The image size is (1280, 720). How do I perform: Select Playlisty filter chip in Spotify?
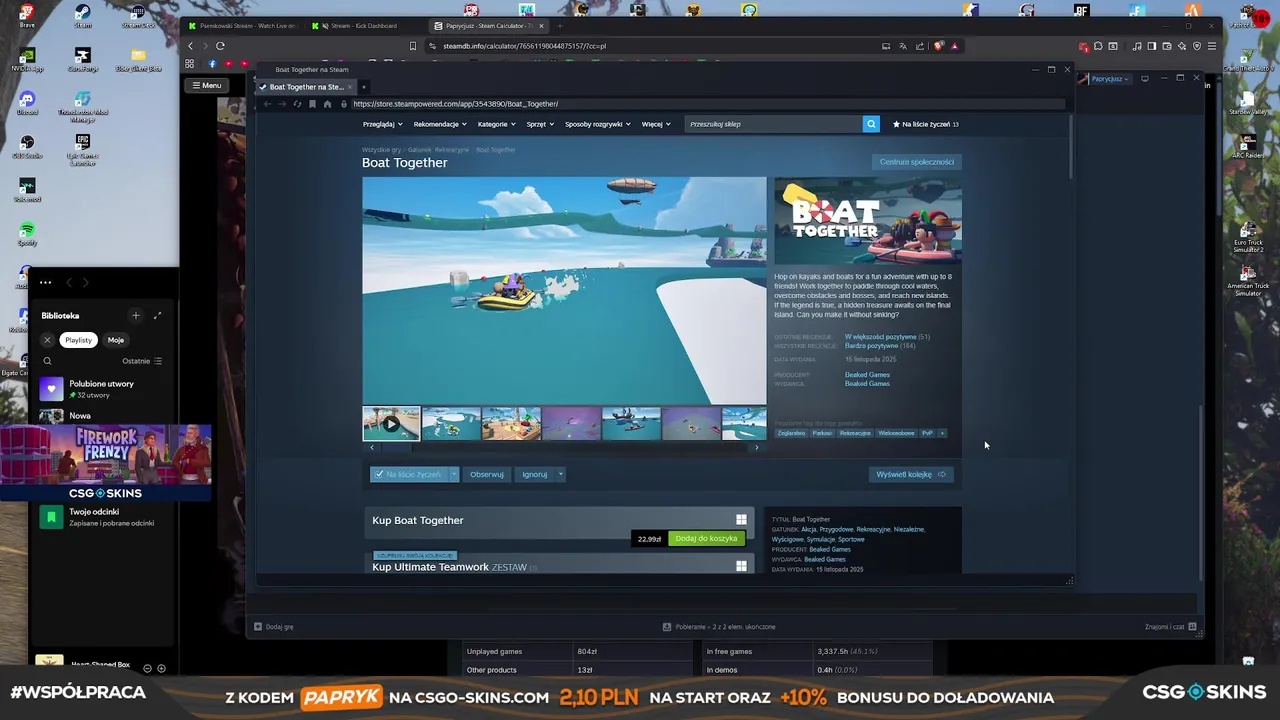(78, 340)
